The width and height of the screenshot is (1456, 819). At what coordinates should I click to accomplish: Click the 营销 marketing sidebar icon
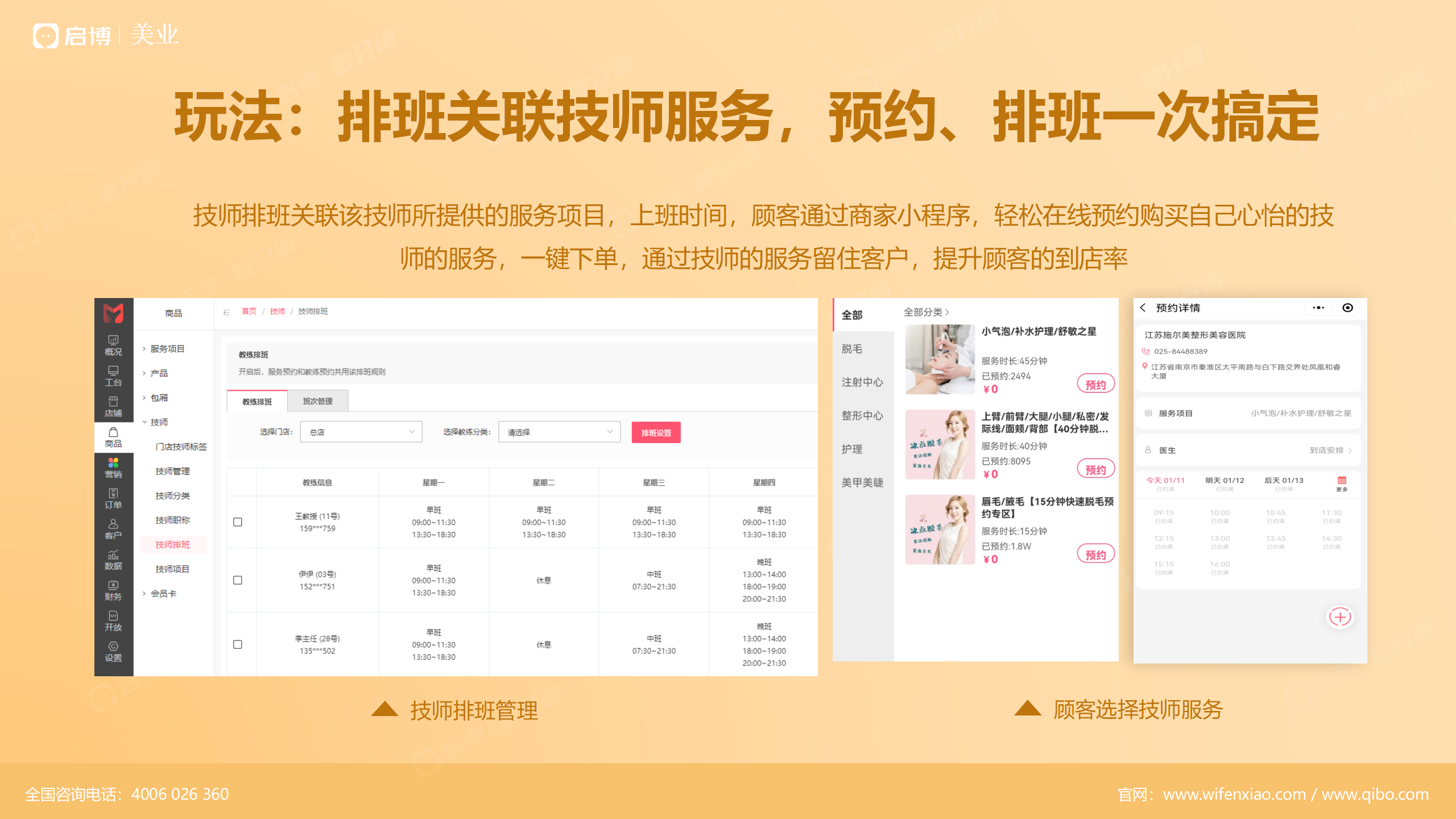coord(113,467)
